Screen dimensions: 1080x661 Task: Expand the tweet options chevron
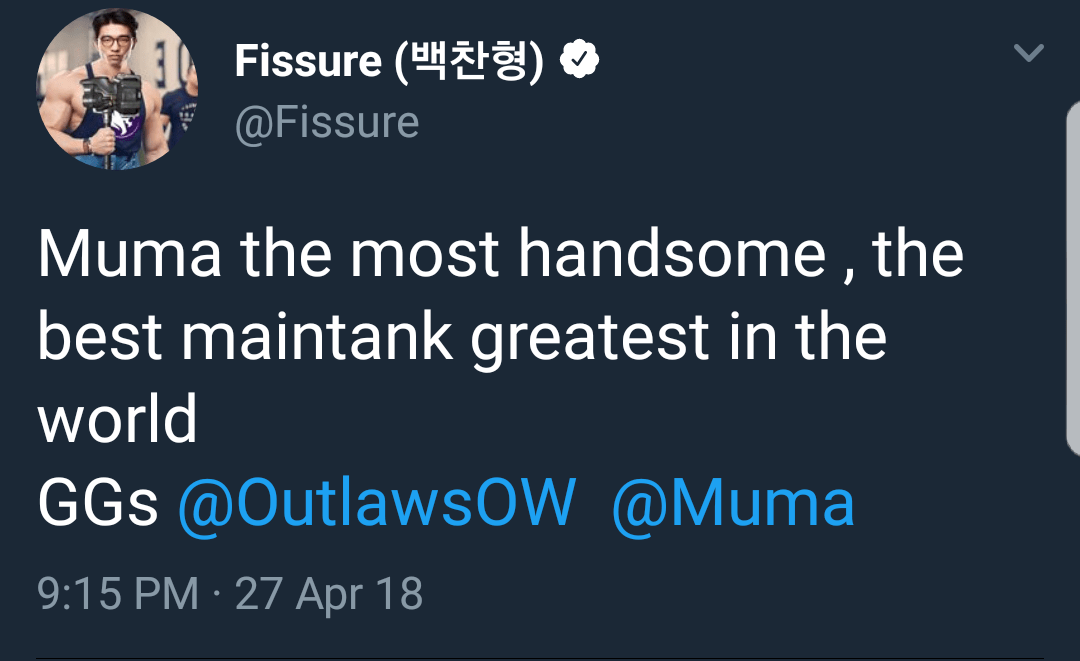click(x=1028, y=52)
